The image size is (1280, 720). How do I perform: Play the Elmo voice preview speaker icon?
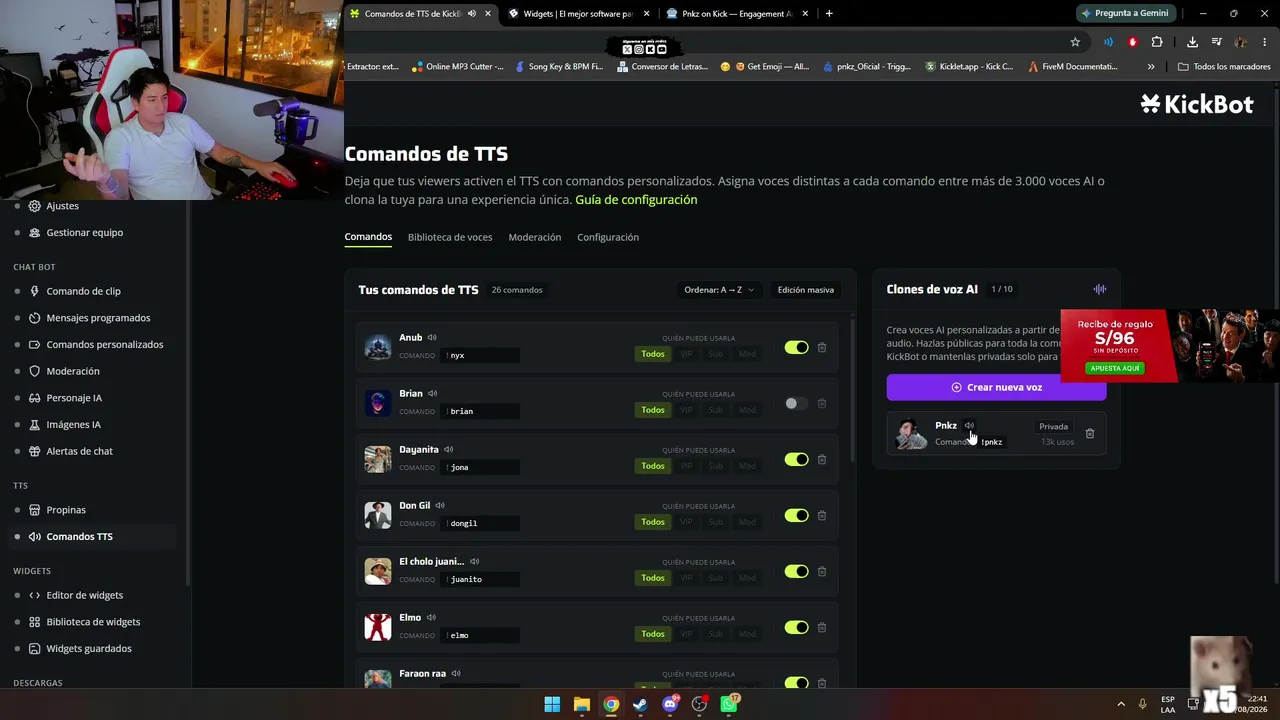click(x=430, y=618)
